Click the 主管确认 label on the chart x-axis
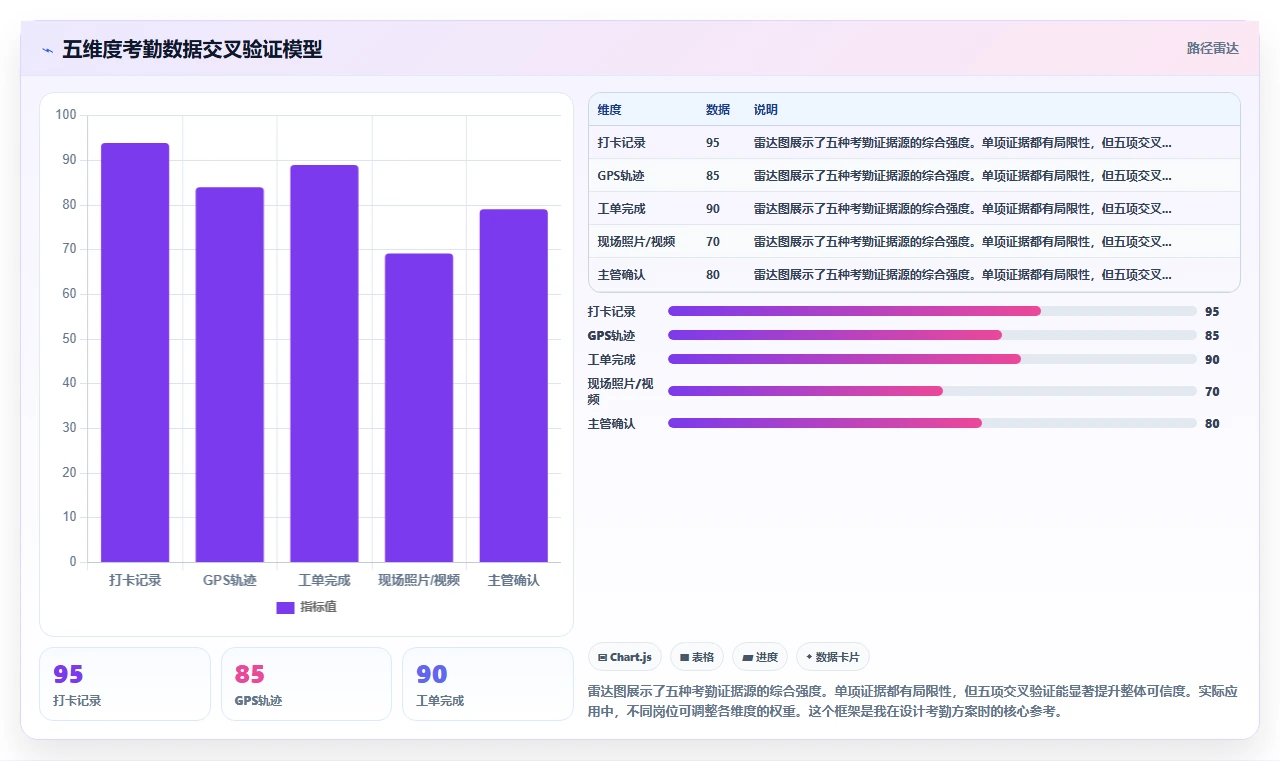This screenshot has height=761, width=1280. pyautogui.click(x=513, y=580)
